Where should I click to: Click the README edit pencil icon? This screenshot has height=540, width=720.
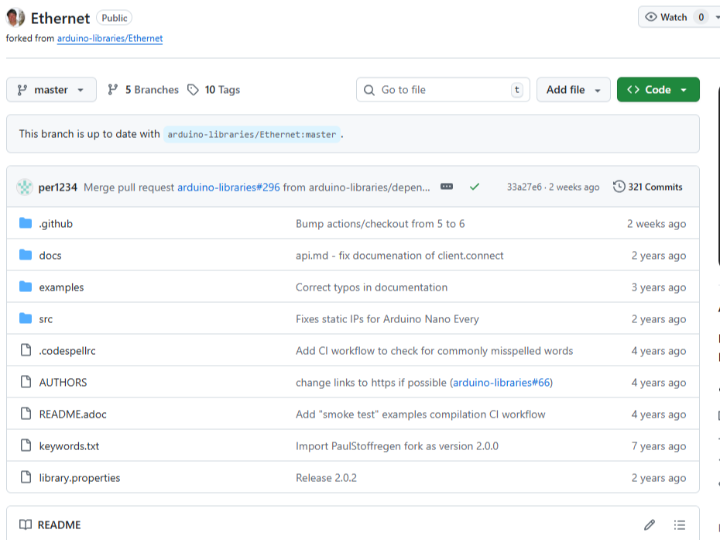pos(649,525)
